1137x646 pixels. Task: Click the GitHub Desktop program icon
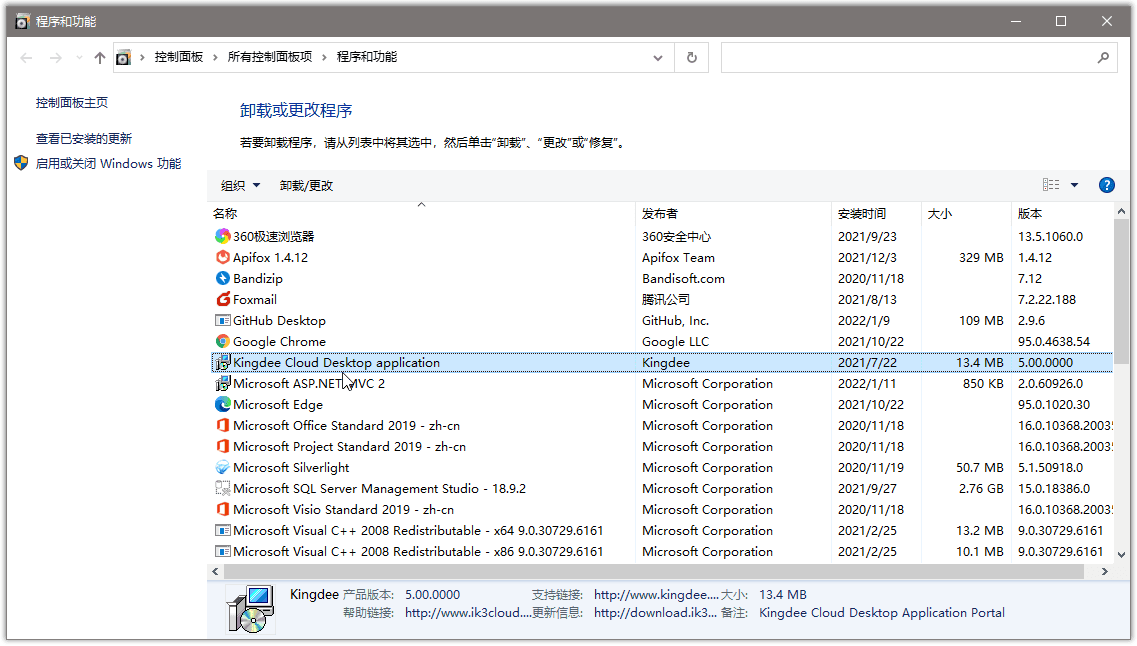pos(222,320)
